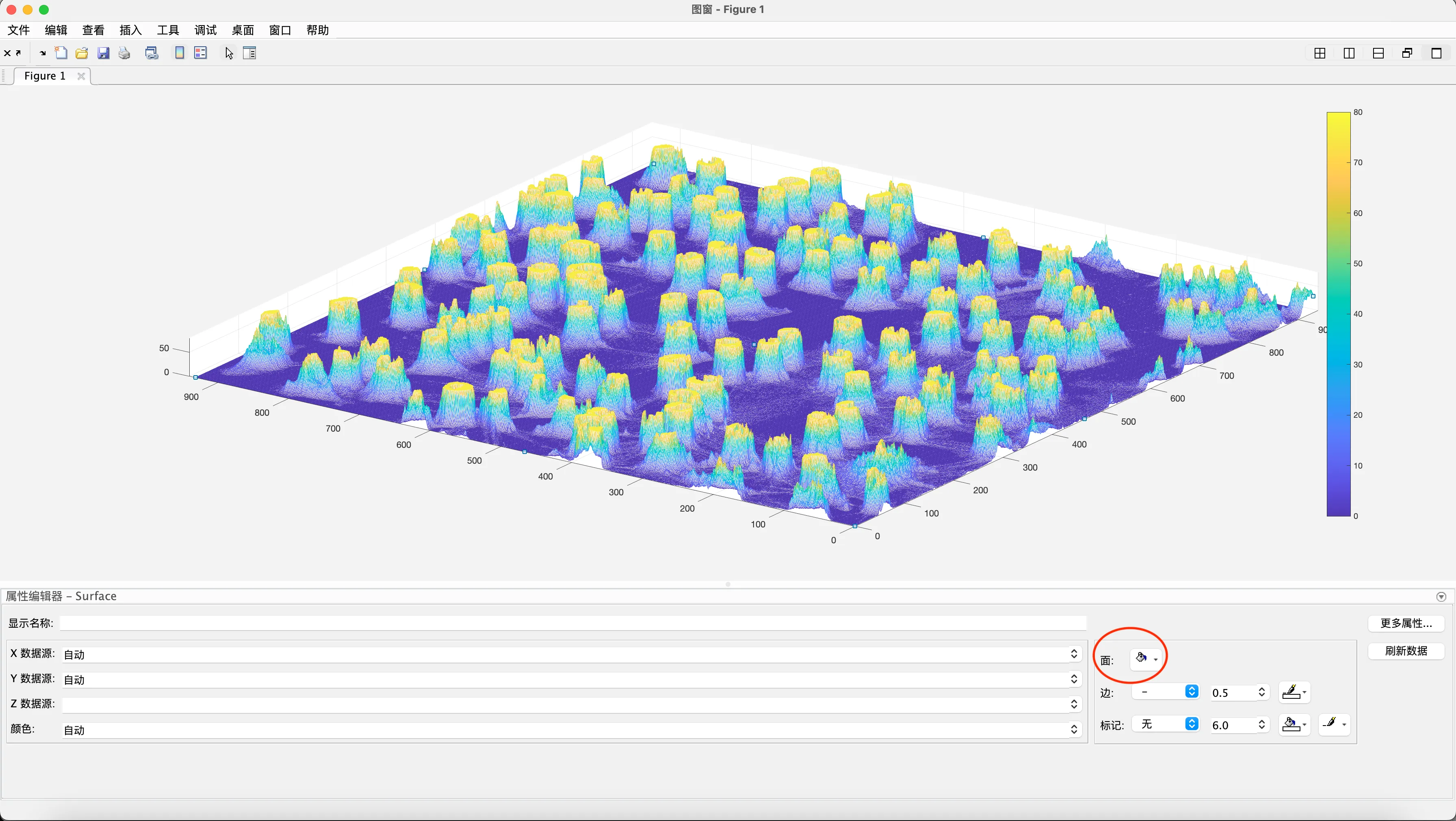This screenshot has height=821, width=1456.
Task: Open the 插入 menu
Action: 130,30
